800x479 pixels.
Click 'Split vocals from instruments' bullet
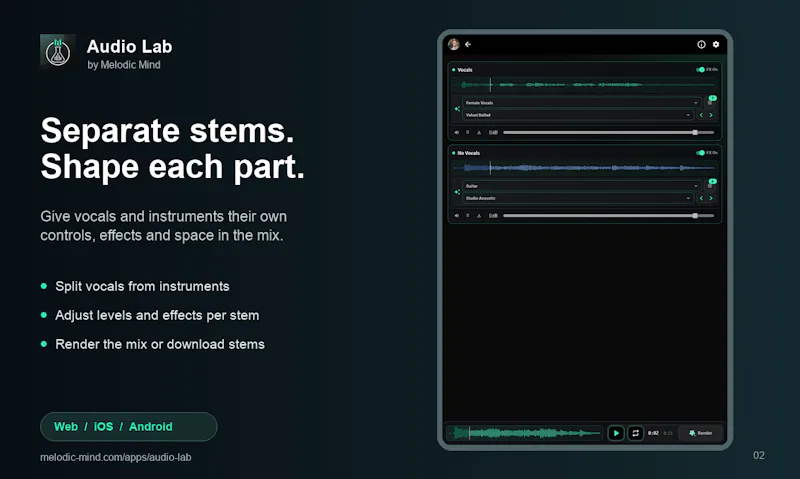[142, 286]
